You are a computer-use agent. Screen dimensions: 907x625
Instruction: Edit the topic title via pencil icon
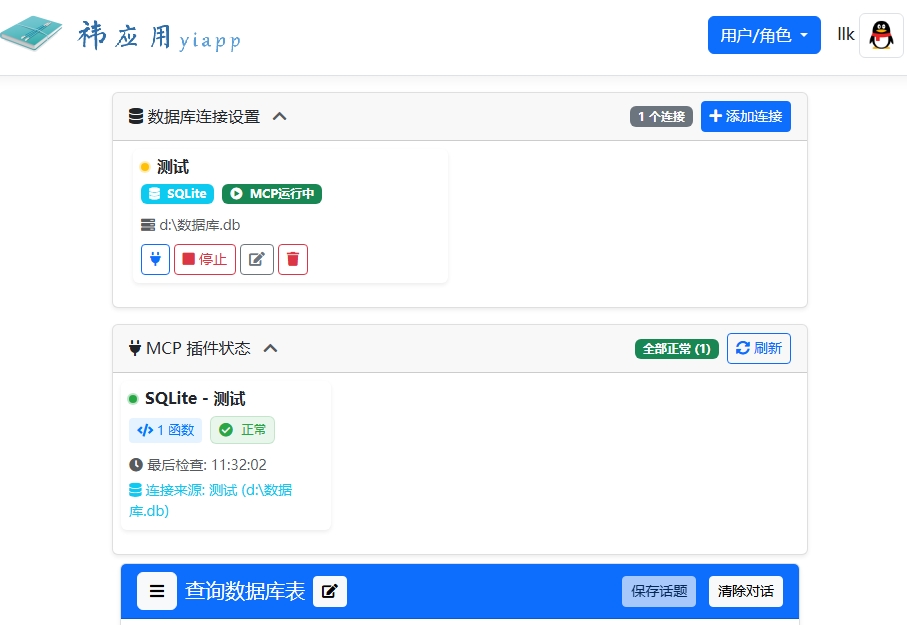pyautogui.click(x=330, y=591)
